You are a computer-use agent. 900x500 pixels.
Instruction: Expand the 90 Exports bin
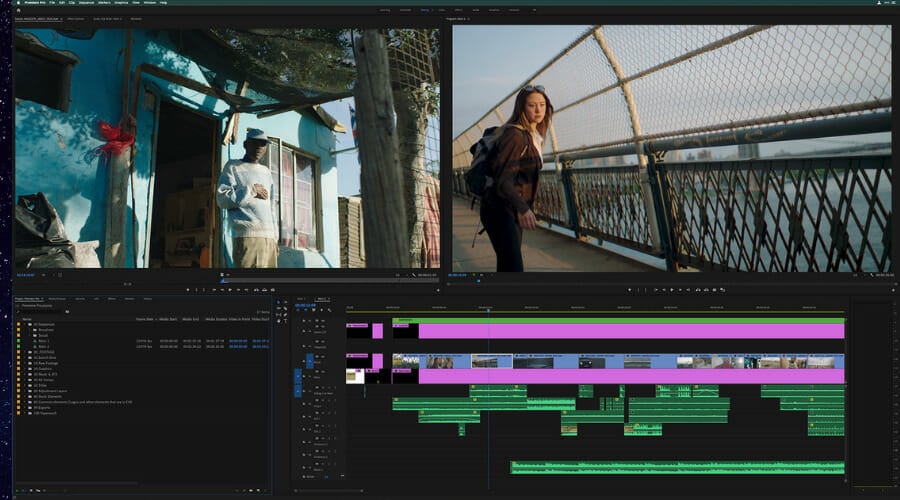click(25, 408)
